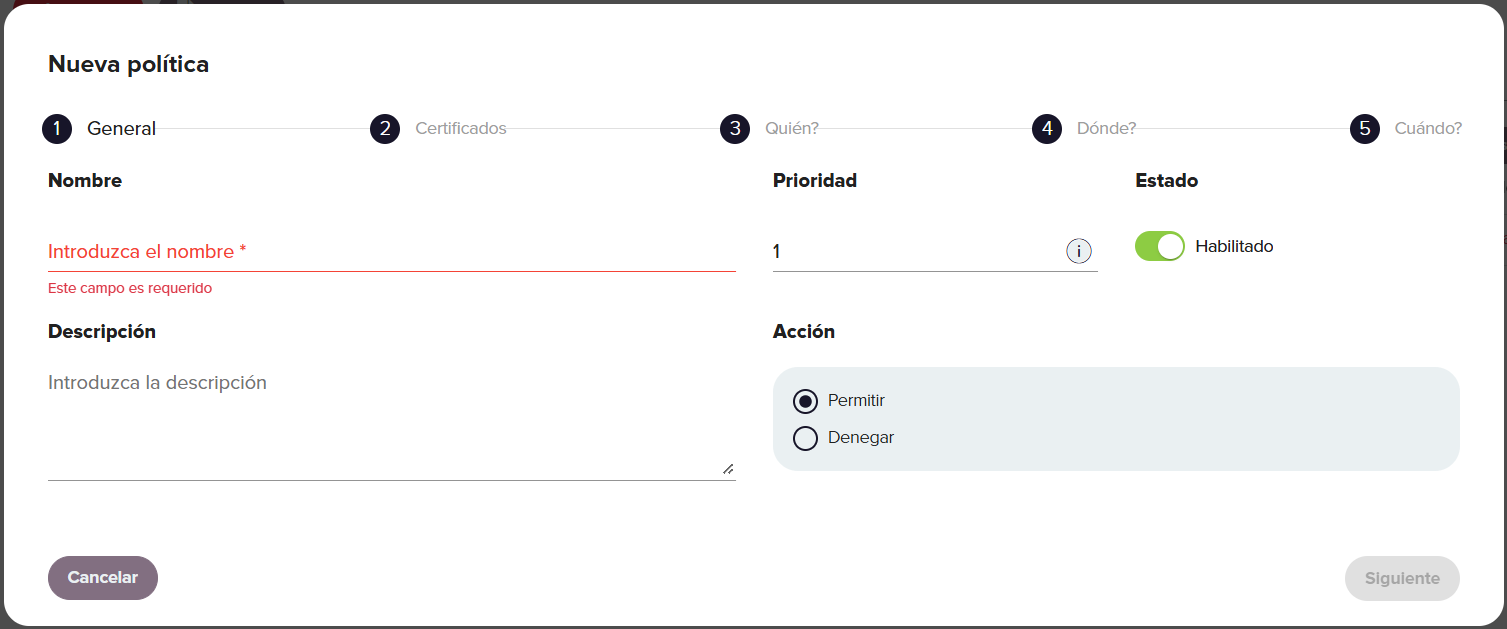This screenshot has height=629, width=1507.
Task: Open the Dónde? step label
Action: (x=1106, y=129)
